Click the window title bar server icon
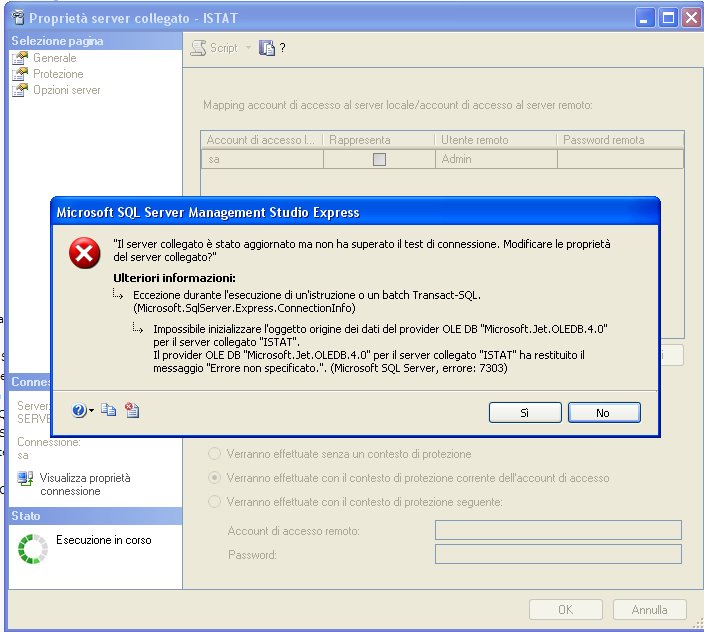 pyautogui.click(x=18, y=18)
